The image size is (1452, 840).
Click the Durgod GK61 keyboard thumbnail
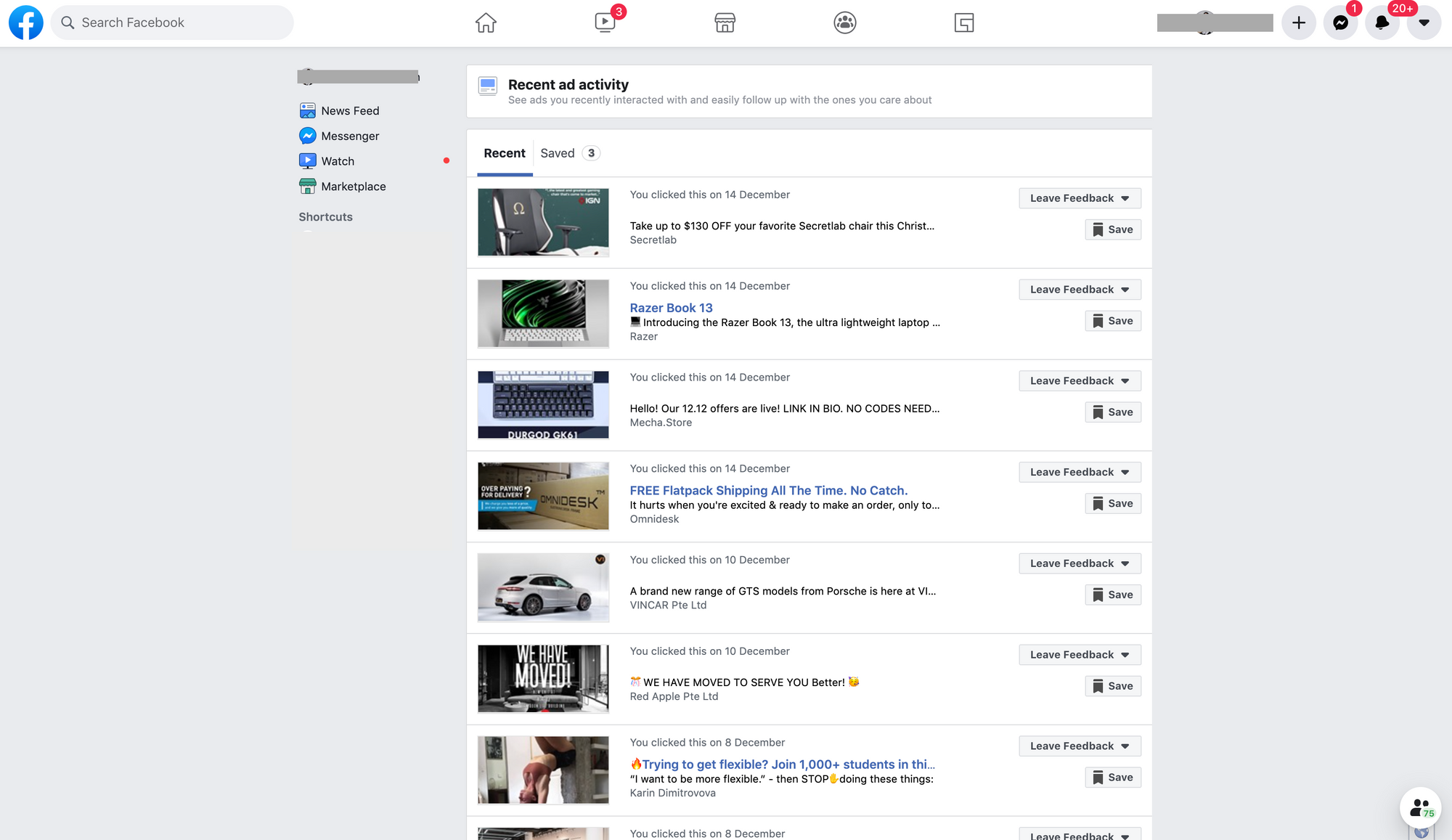[x=543, y=405]
